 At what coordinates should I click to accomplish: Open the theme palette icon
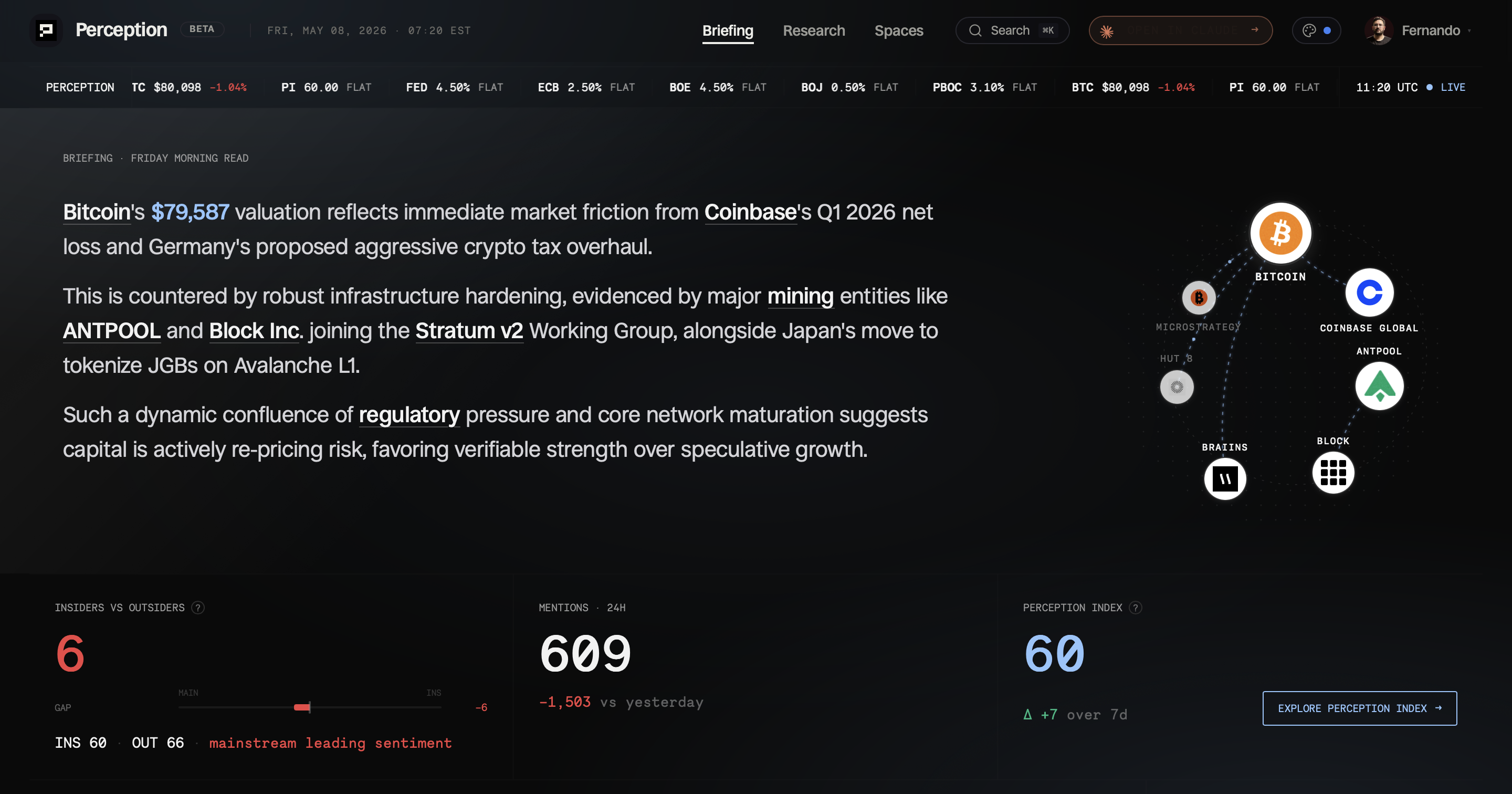point(1309,30)
